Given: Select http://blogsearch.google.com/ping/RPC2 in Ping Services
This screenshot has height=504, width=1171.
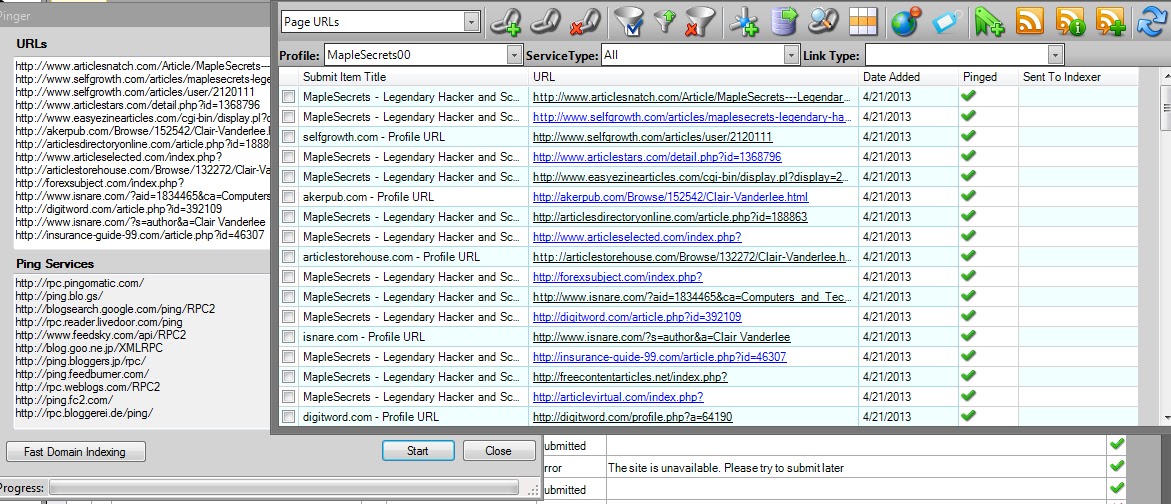Looking at the screenshot, I should 115,309.
